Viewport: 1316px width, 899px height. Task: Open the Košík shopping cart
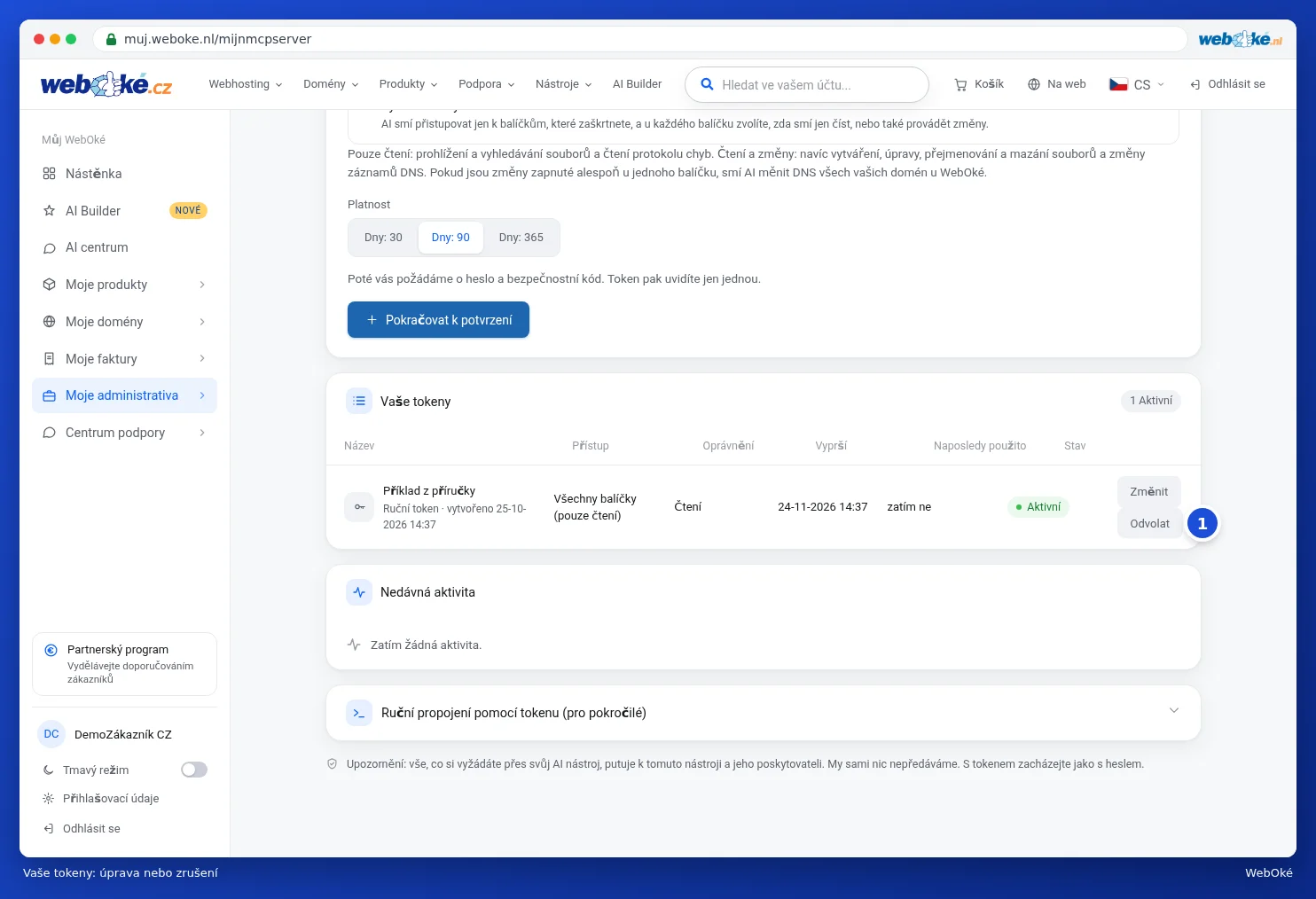click(979, 84)
